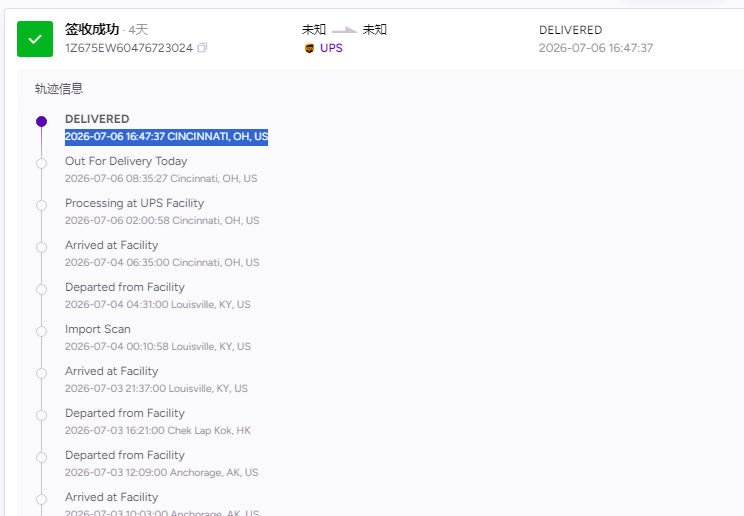Click marker for Departed from Facility Louisville

click(42, 290)
